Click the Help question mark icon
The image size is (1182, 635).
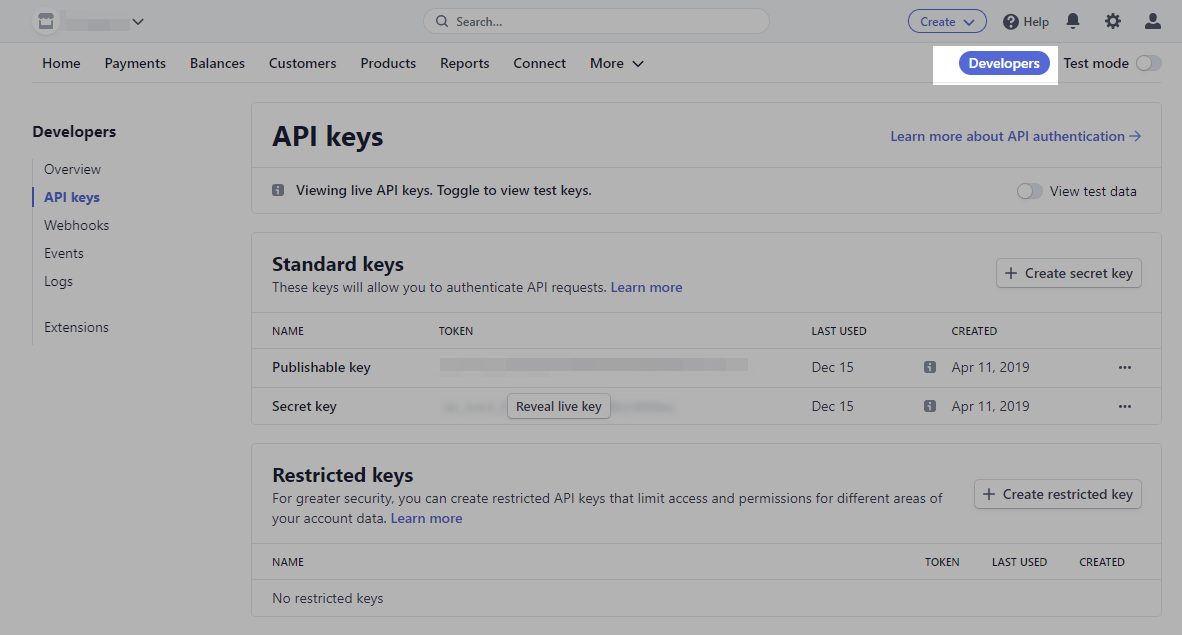1011,21
